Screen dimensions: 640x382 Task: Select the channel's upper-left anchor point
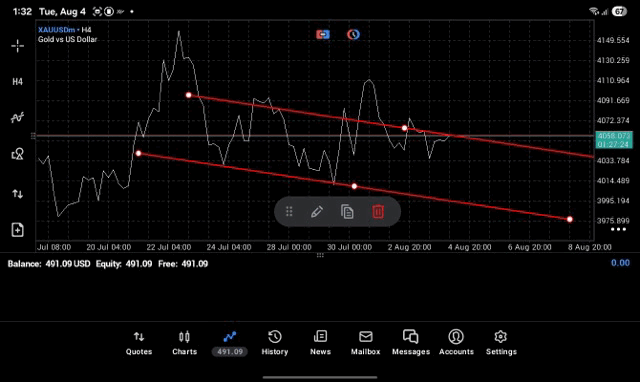tap(189, 95)
